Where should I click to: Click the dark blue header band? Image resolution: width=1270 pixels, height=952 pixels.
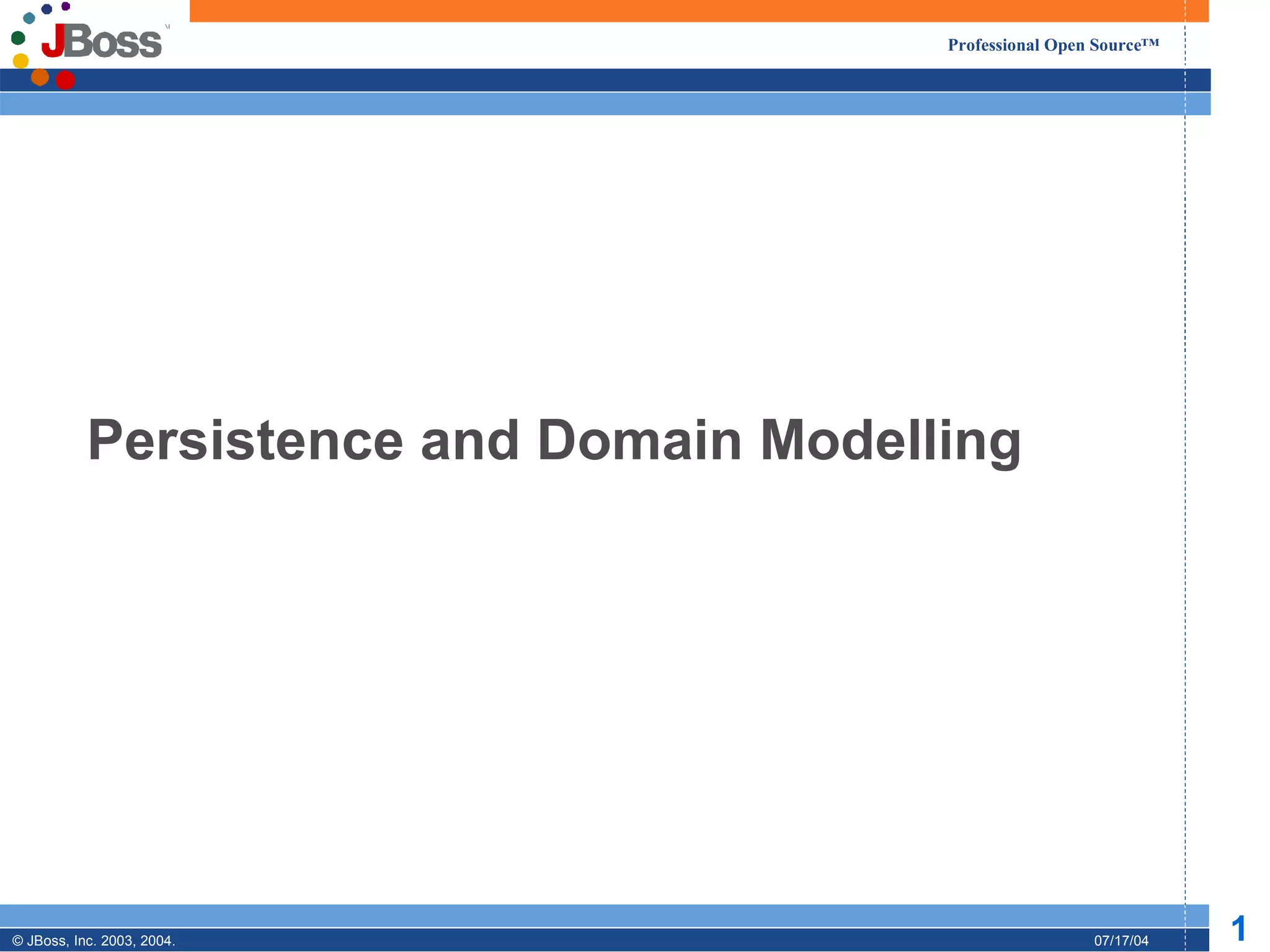pos(620,80)
